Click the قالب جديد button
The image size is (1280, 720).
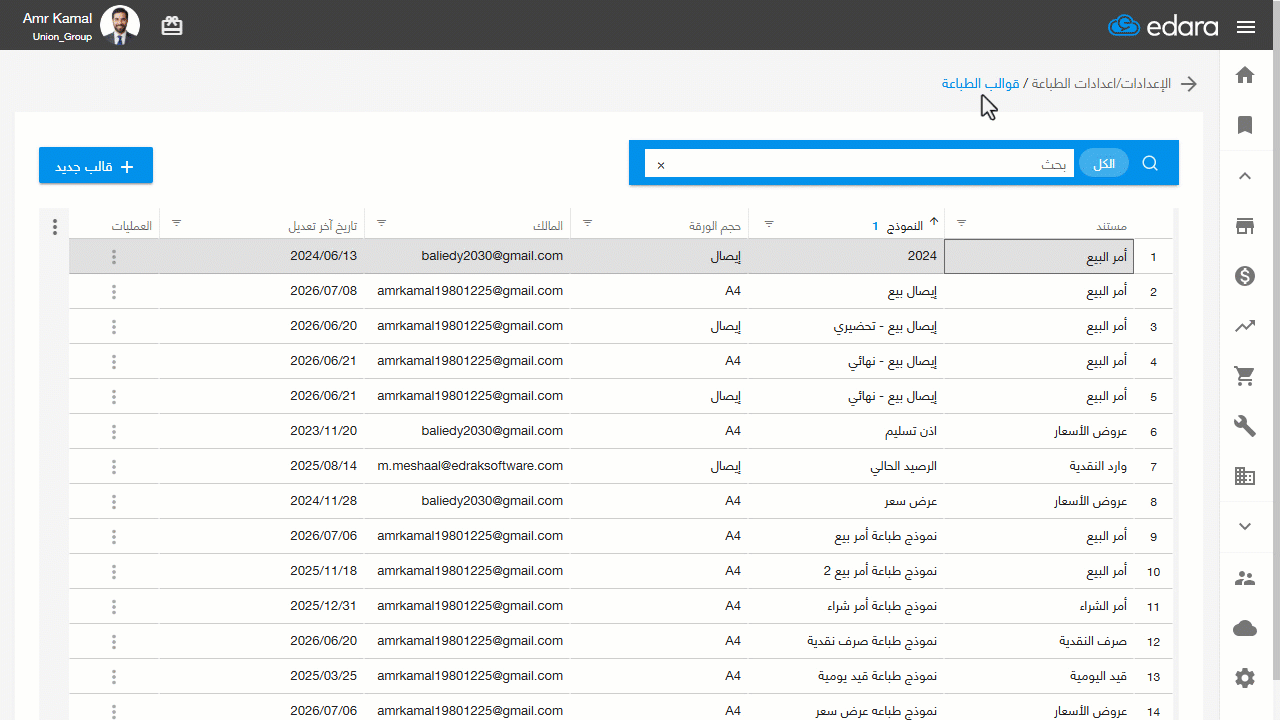96,166
